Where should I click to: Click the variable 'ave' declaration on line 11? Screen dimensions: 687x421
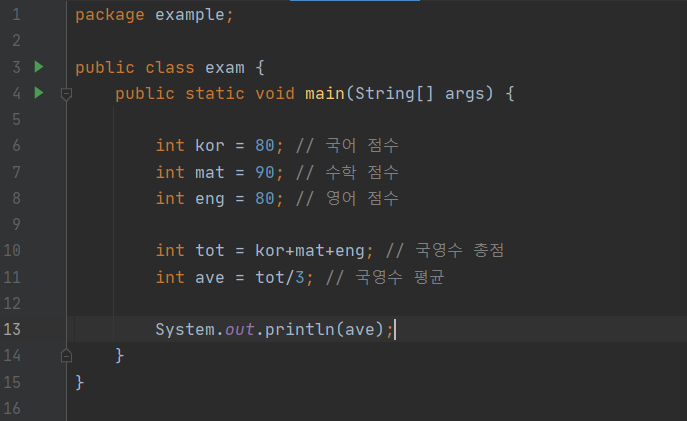click(209, 278)
